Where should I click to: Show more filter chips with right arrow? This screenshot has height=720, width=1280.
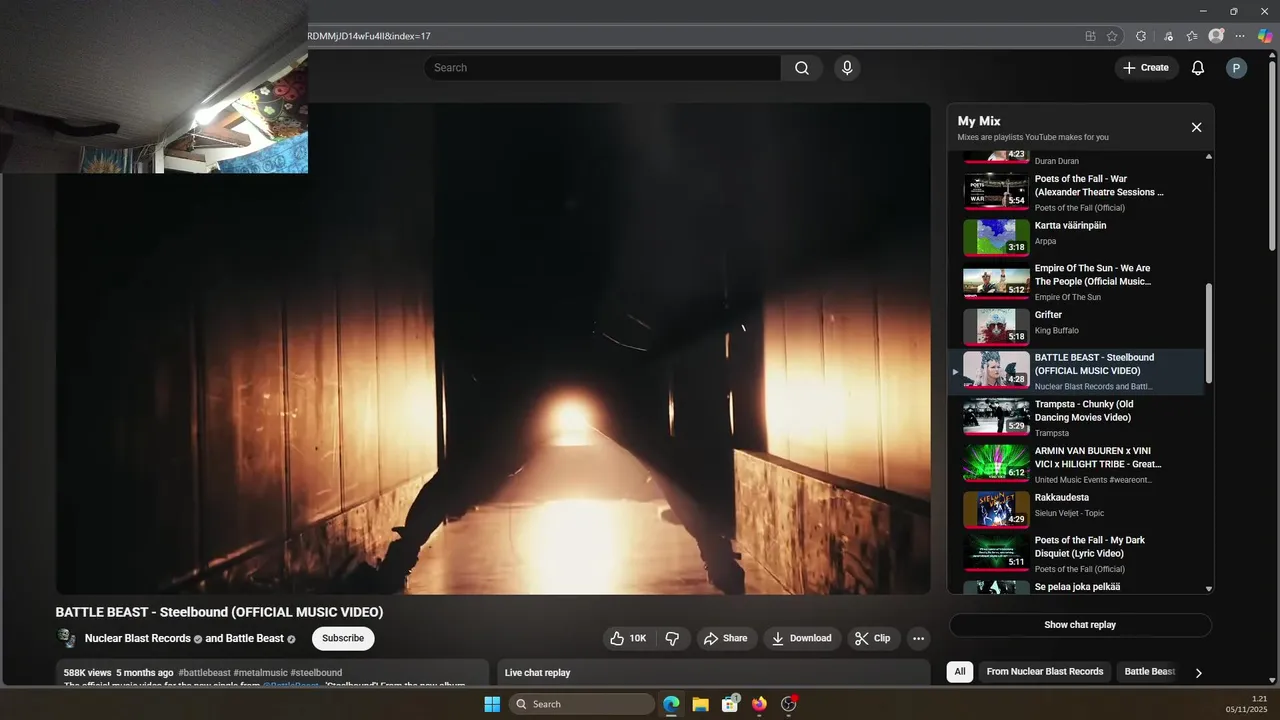coord(1198,673)
